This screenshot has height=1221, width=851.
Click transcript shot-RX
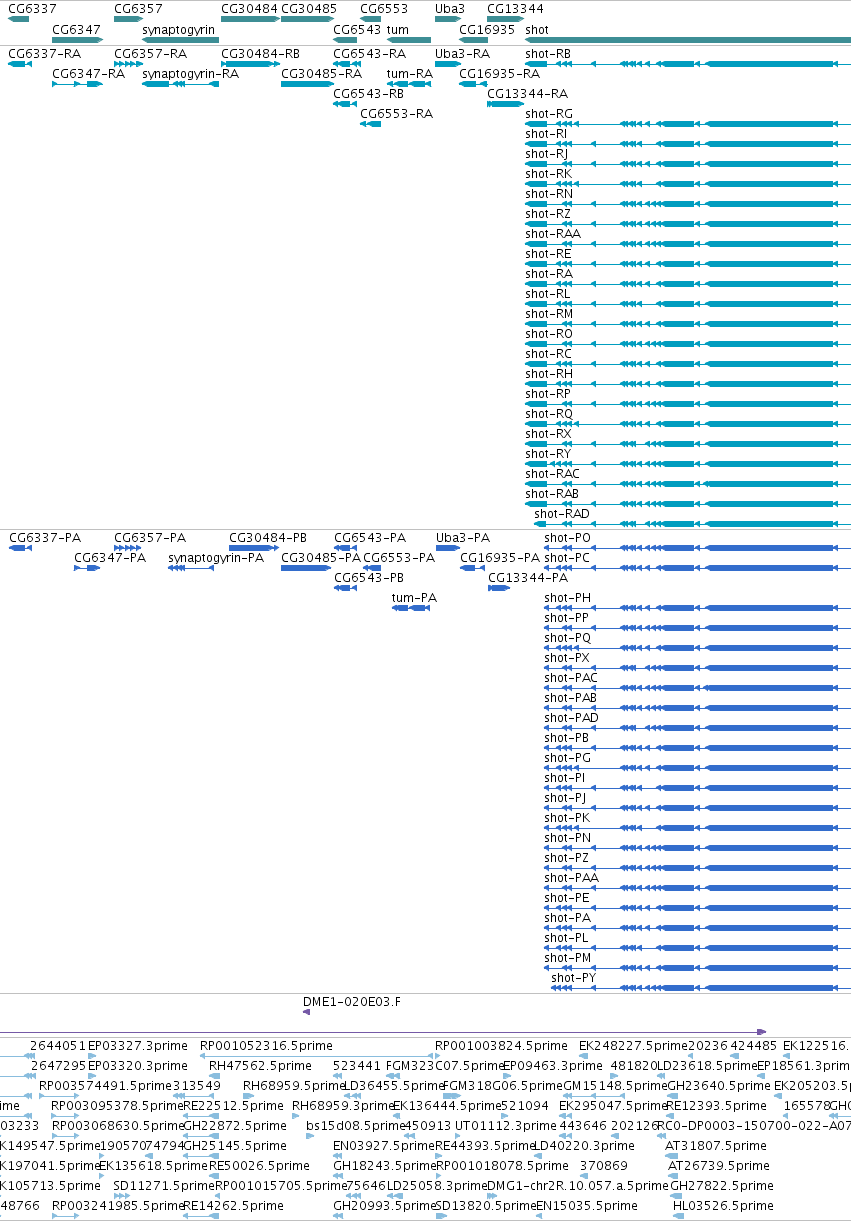click(x=548, y=433)
